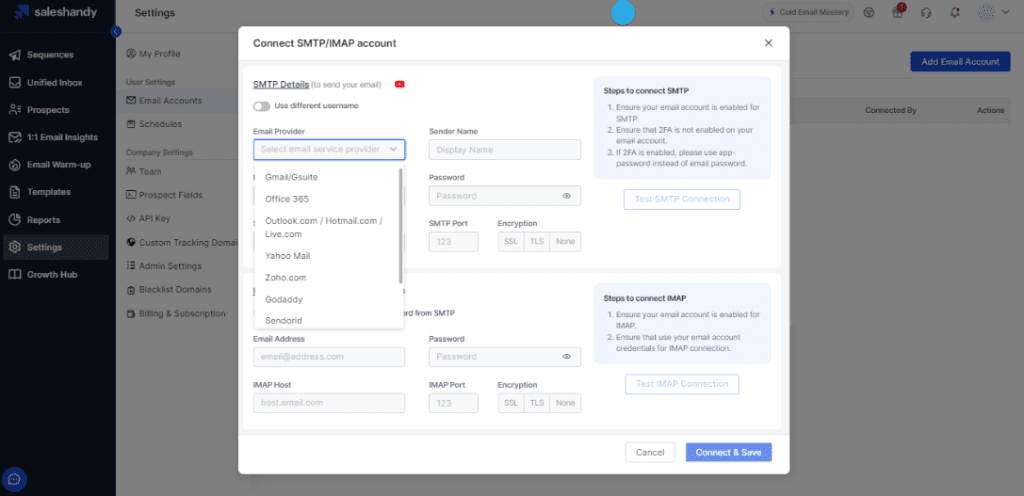Click the IMAP Host input field

(x=329, y=403)
